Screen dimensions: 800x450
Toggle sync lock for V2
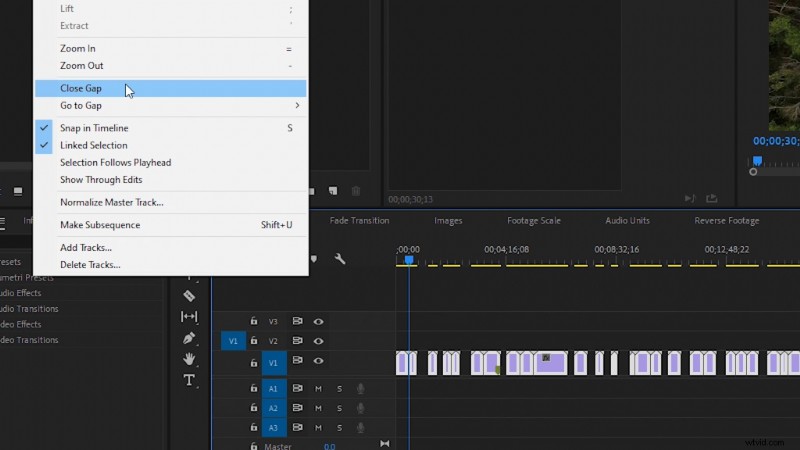(297, 340)
